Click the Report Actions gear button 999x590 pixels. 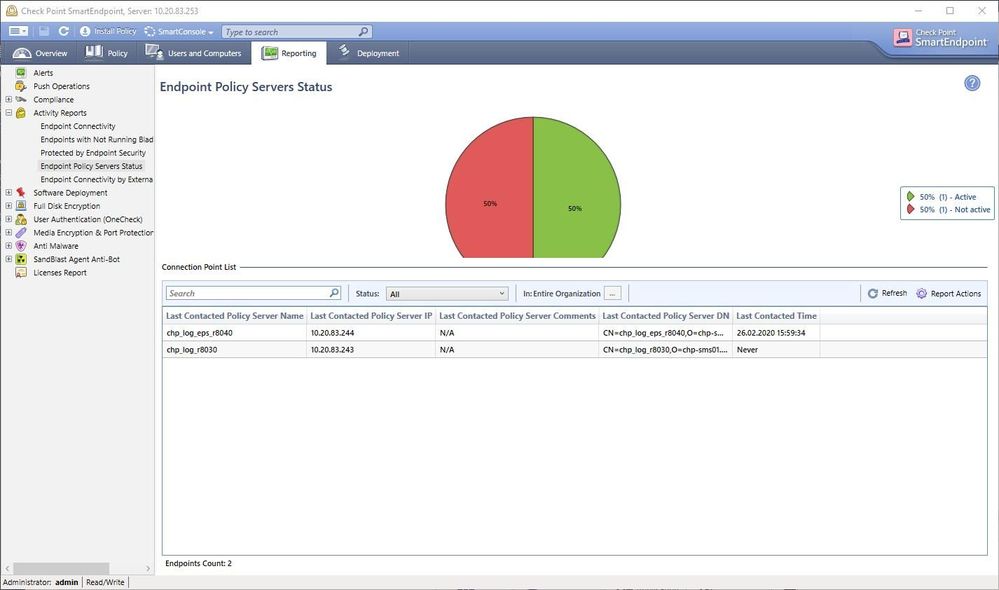[x=949, y=294]
